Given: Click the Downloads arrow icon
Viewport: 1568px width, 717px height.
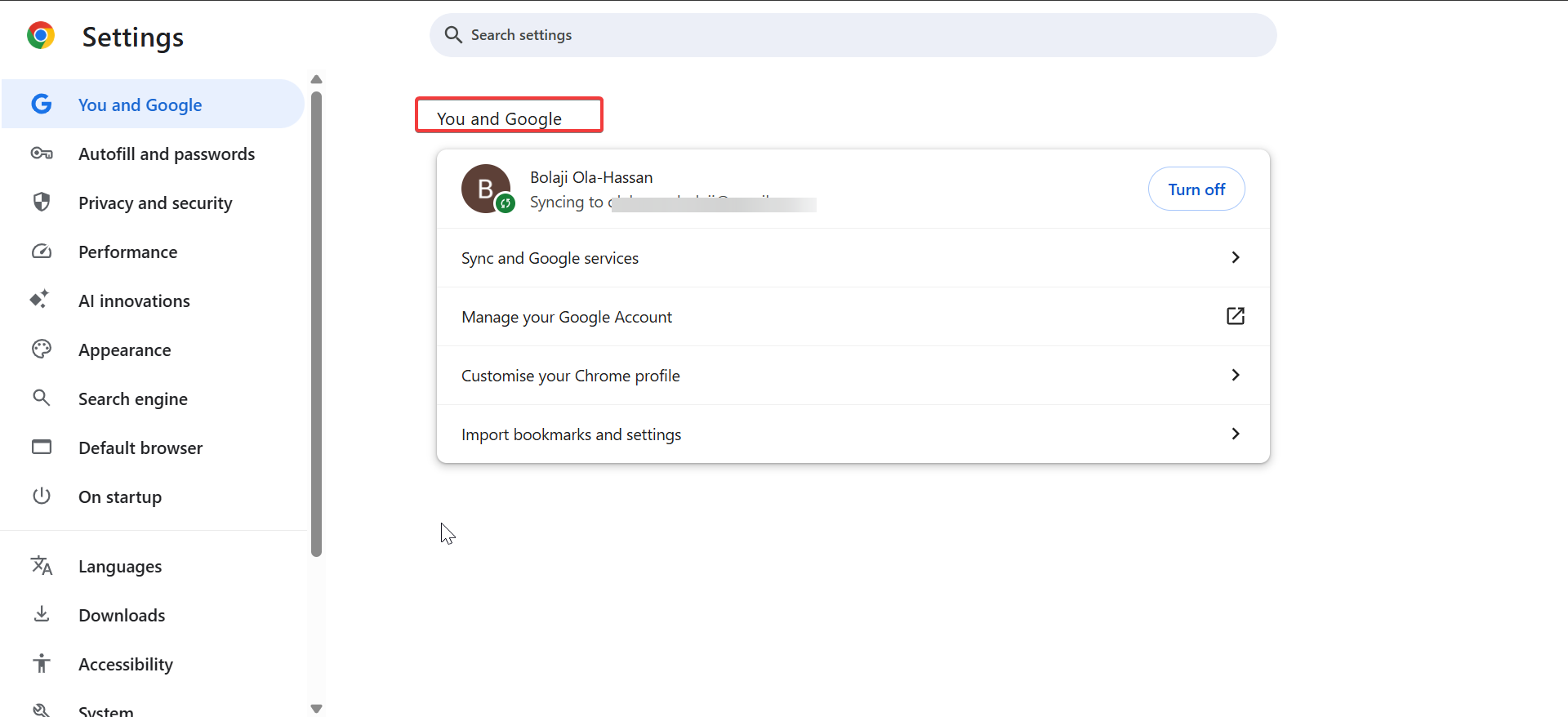Looking at the screenshot, I should coord(42,614).
